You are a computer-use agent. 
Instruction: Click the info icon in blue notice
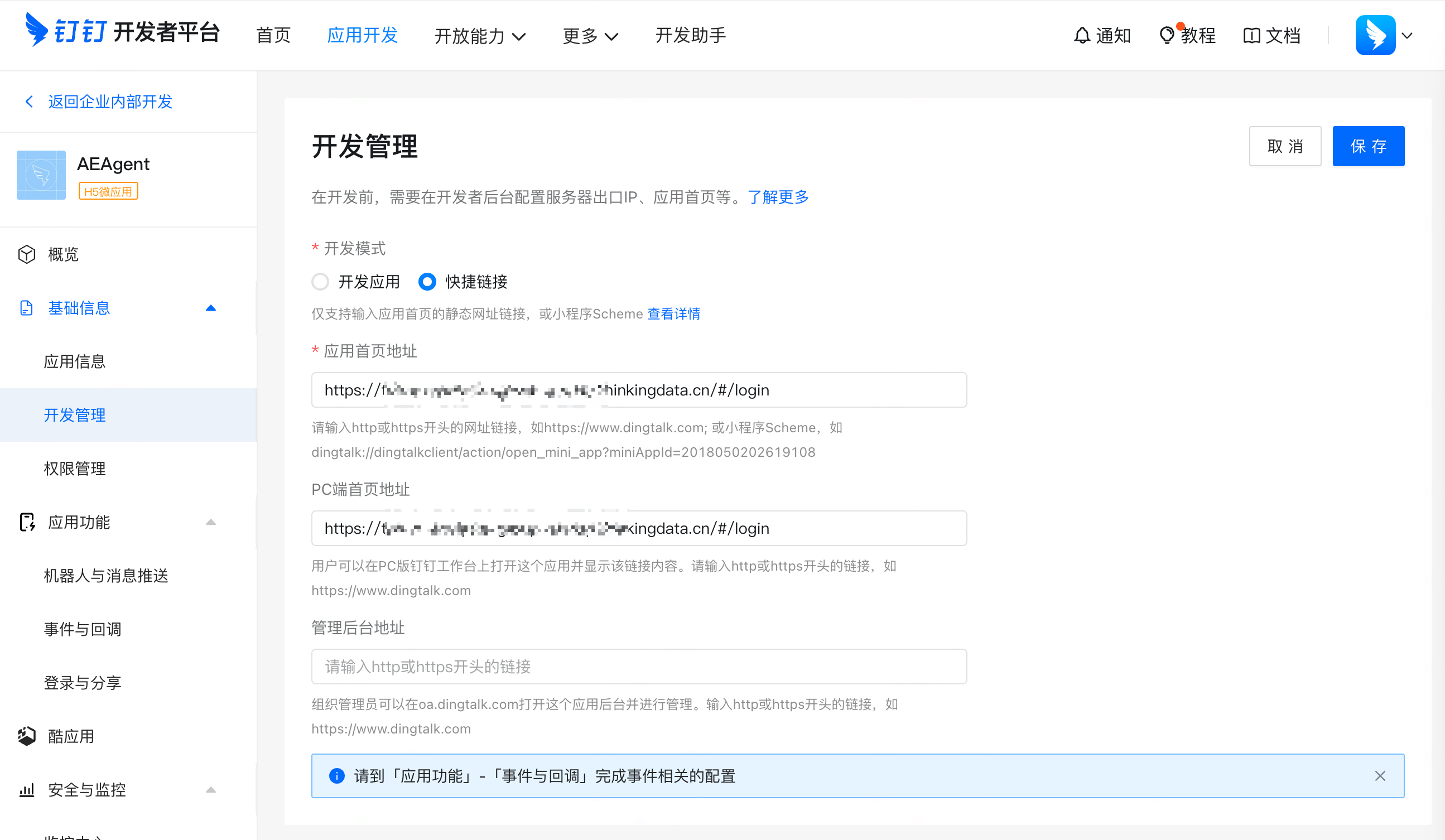336,775
